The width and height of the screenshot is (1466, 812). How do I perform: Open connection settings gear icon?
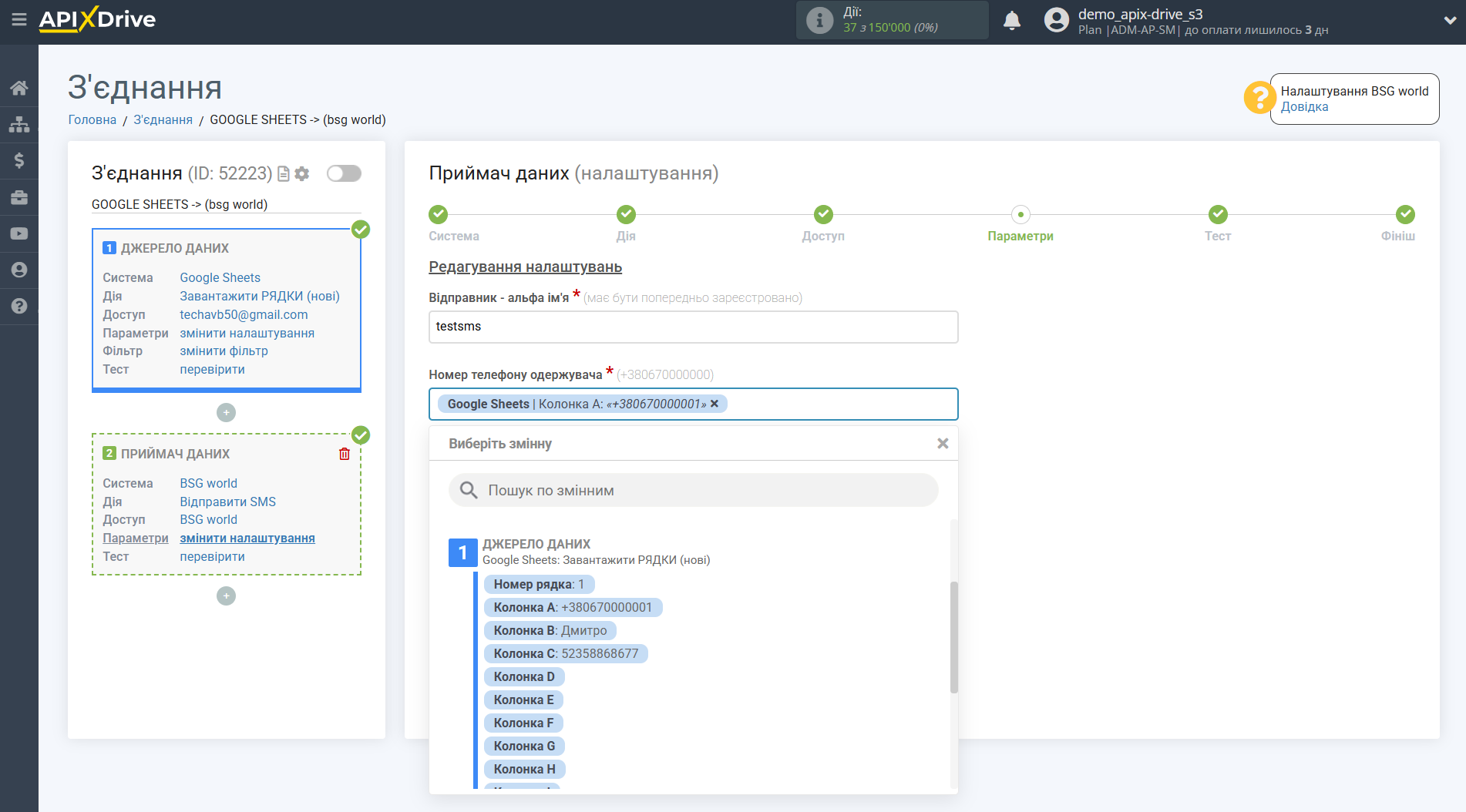click(x=302, y=174)
